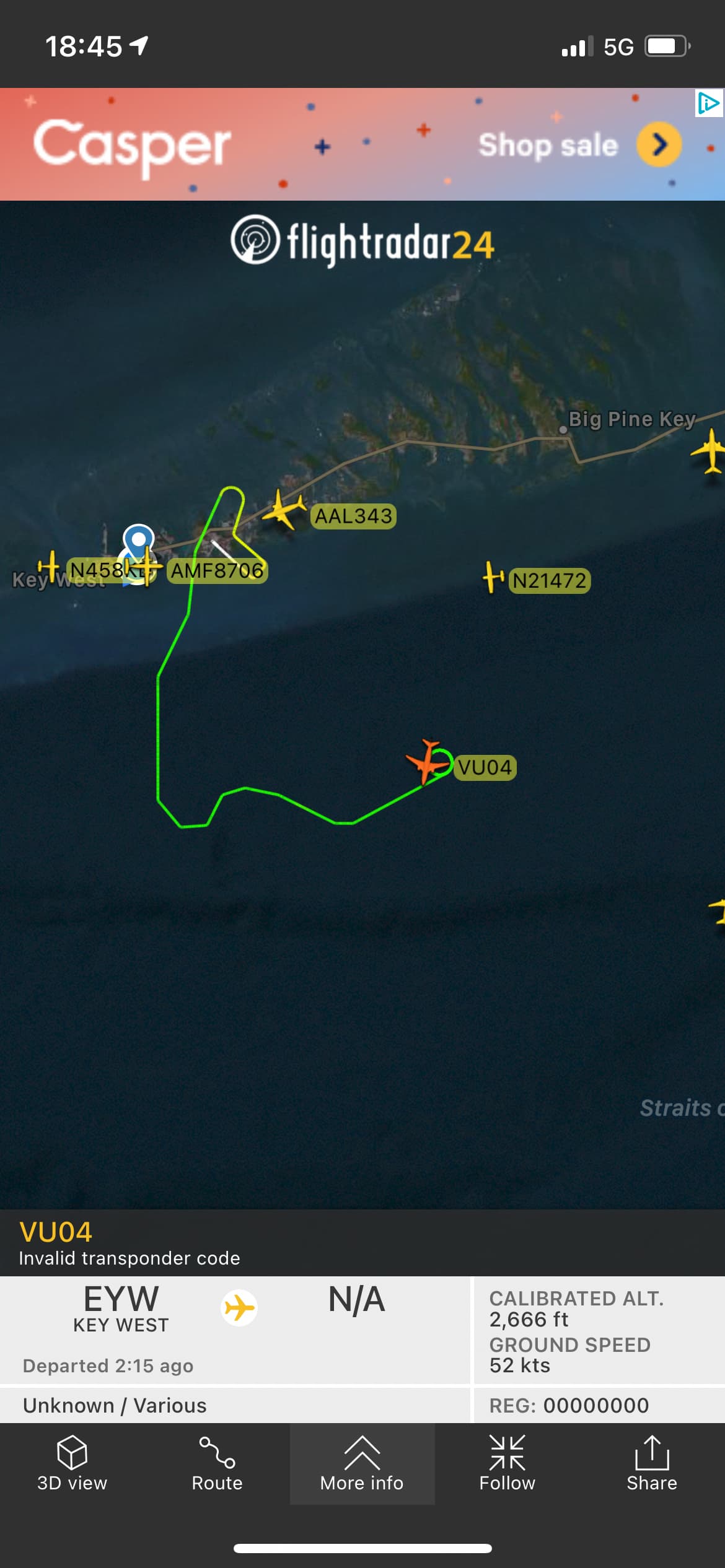Tap the N458 aircraft icon near Key West
The width and height of the screenshot is (725, 1568).
[x=49, y=565]
